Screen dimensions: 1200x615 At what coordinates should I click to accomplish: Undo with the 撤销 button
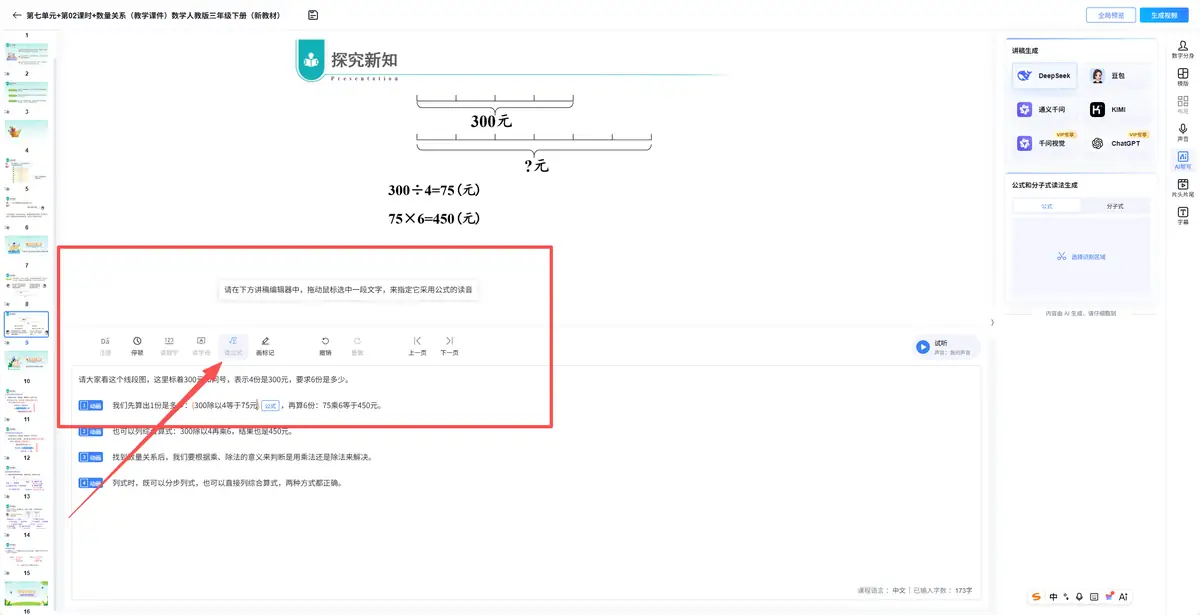click(x=325, y=346)
